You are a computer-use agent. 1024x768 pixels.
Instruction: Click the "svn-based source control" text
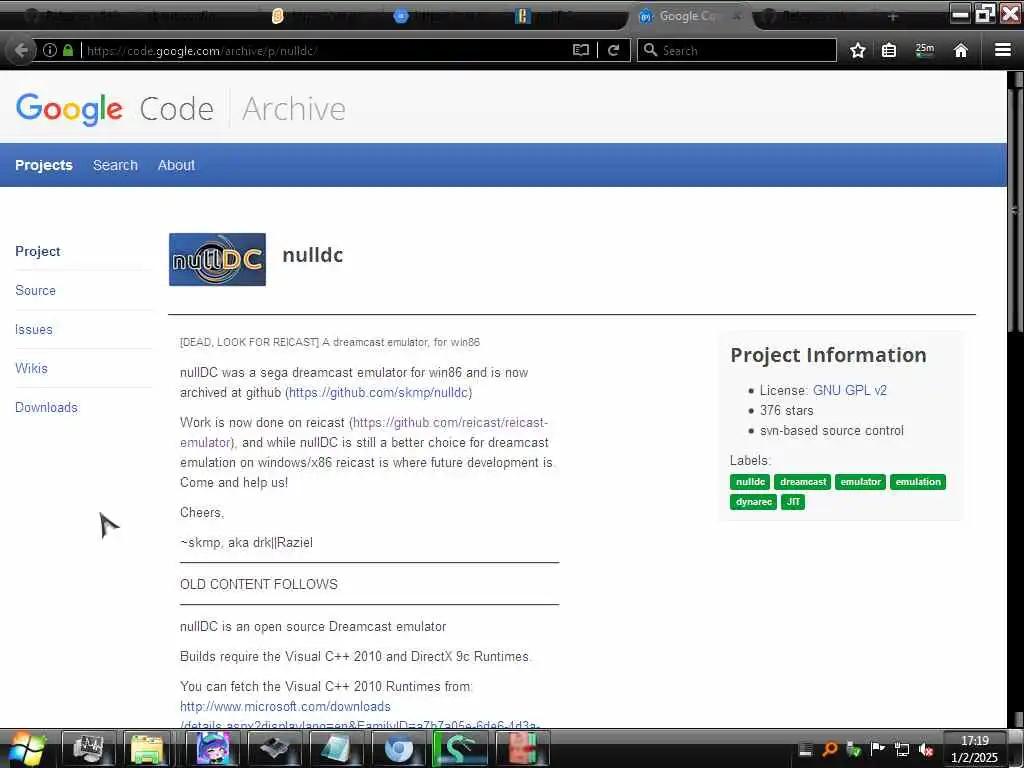(x=831, y=431)
